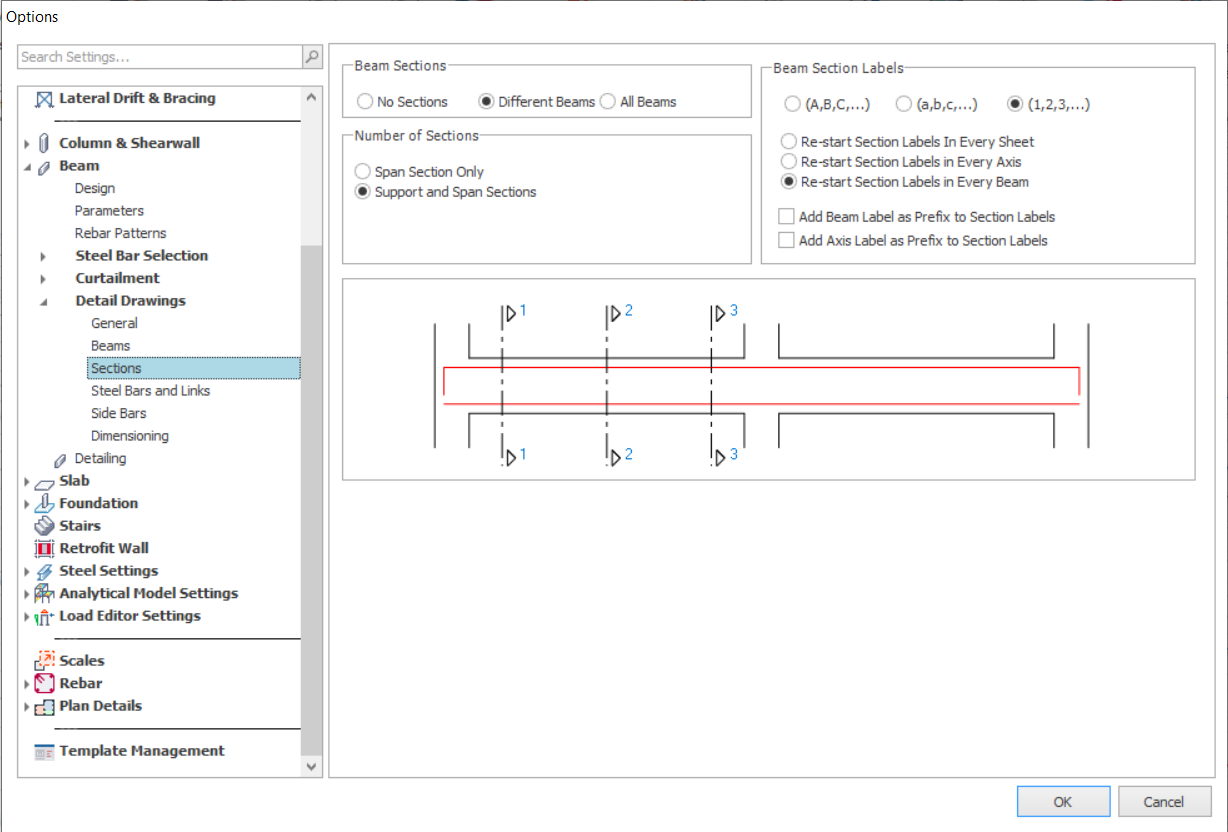
Task: Click the Stairs icon in the tree
Action: [44, 526]
